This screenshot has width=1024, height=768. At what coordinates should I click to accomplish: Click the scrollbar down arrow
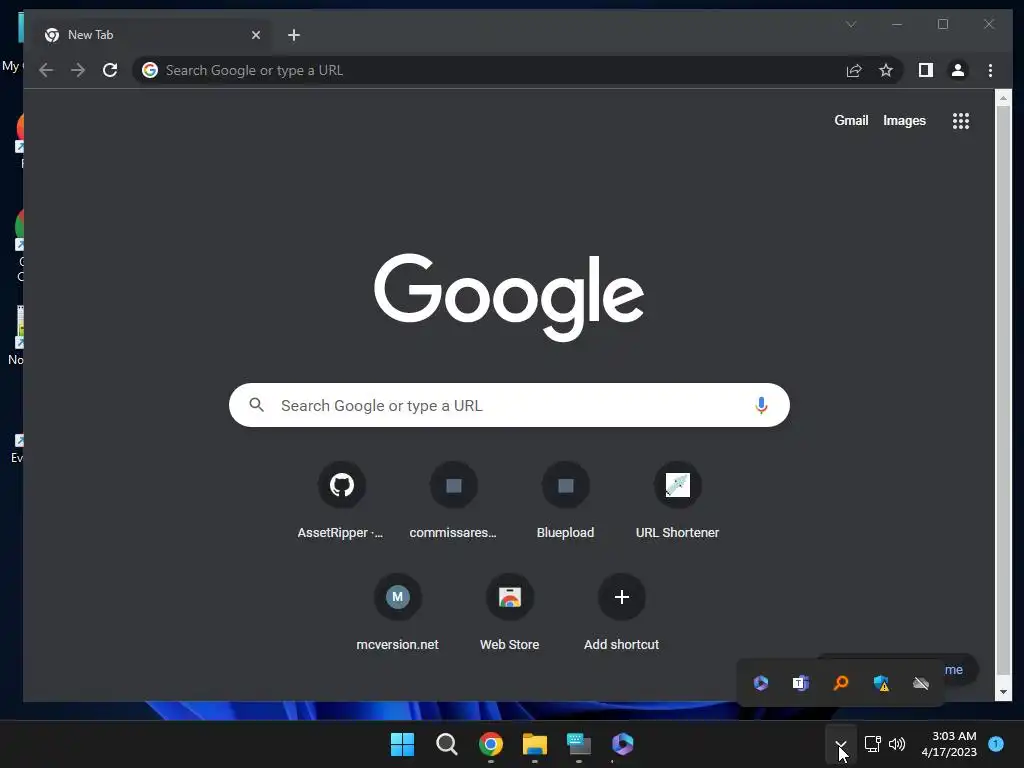(x=1003, y=692)
